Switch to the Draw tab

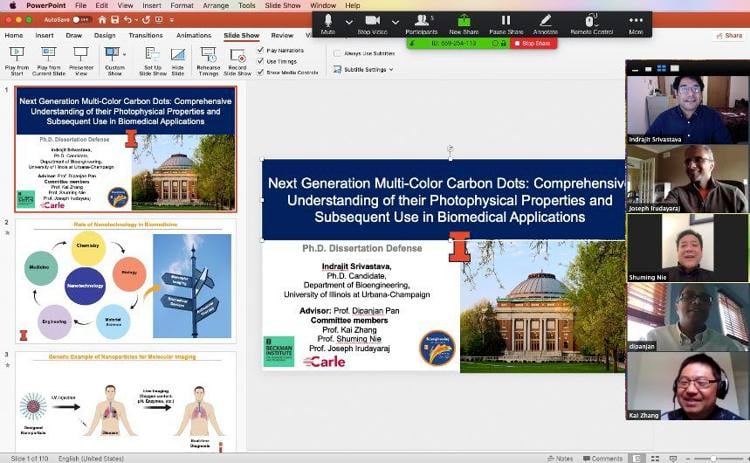tap(74, 35)
